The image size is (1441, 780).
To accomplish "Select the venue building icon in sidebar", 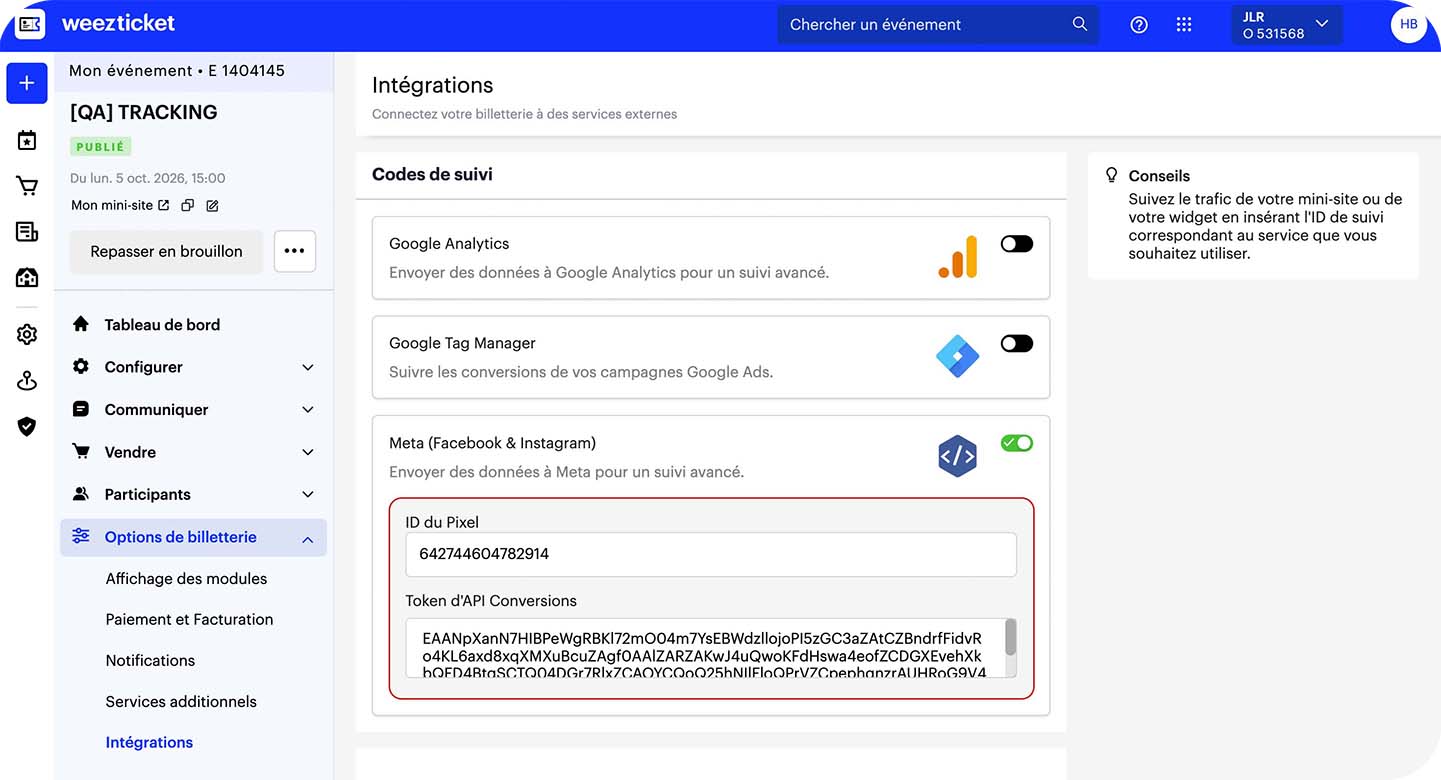I will click(x=26, y=277).
